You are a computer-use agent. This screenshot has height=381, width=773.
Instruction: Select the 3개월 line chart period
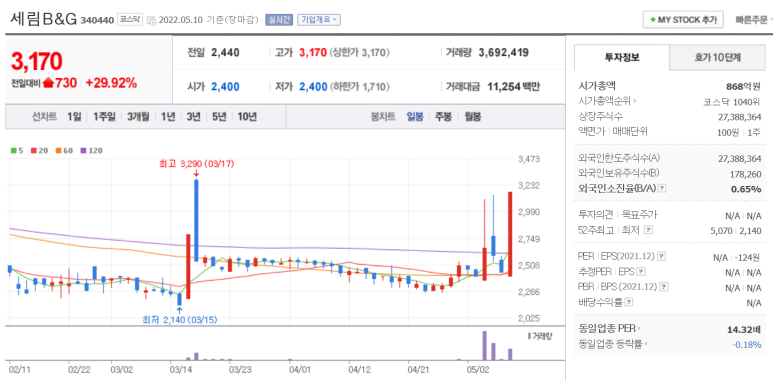point(138,117)
